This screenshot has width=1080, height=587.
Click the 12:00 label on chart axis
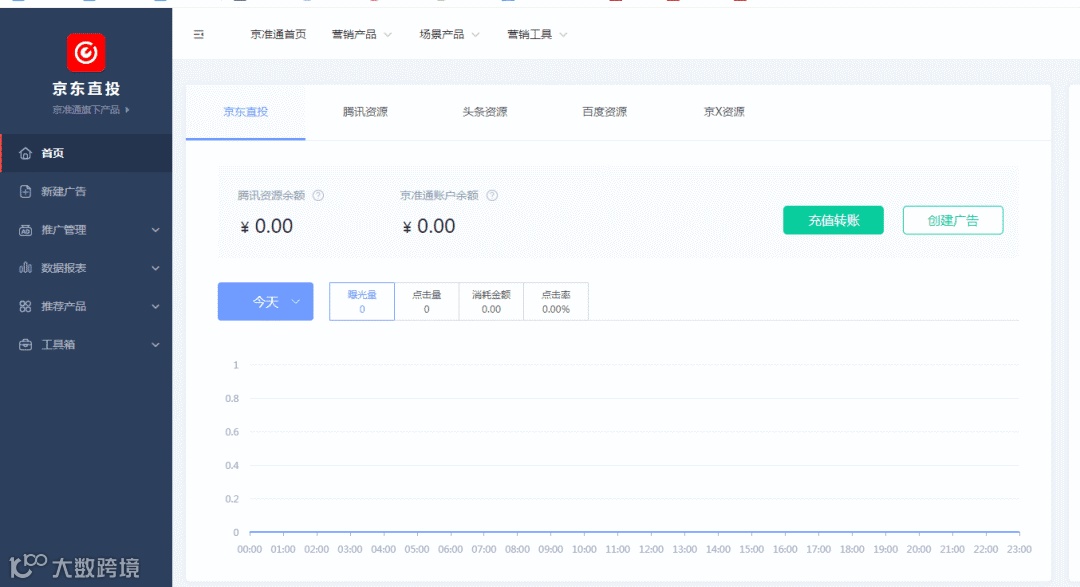click(x=651, y=550)
